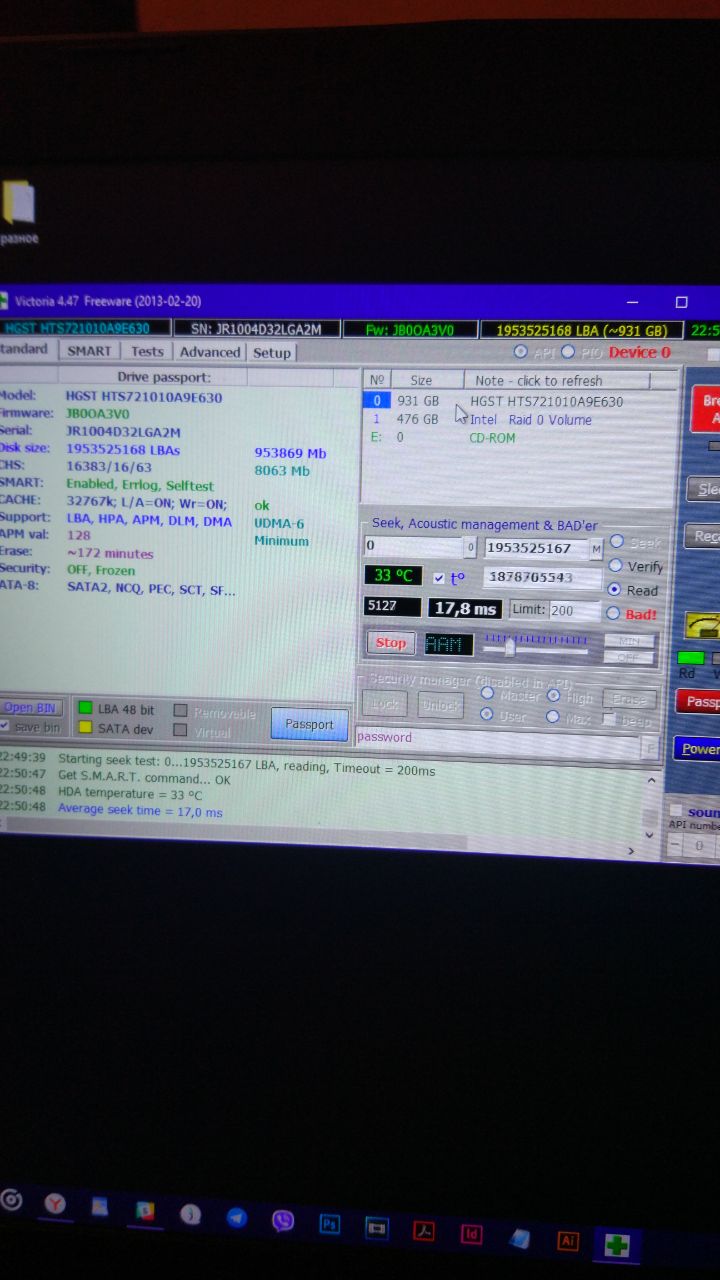Screen dimensions: 720x1280
Task: Open the Yandex Browser taskbar icon
Action: tap(56, 1202)
